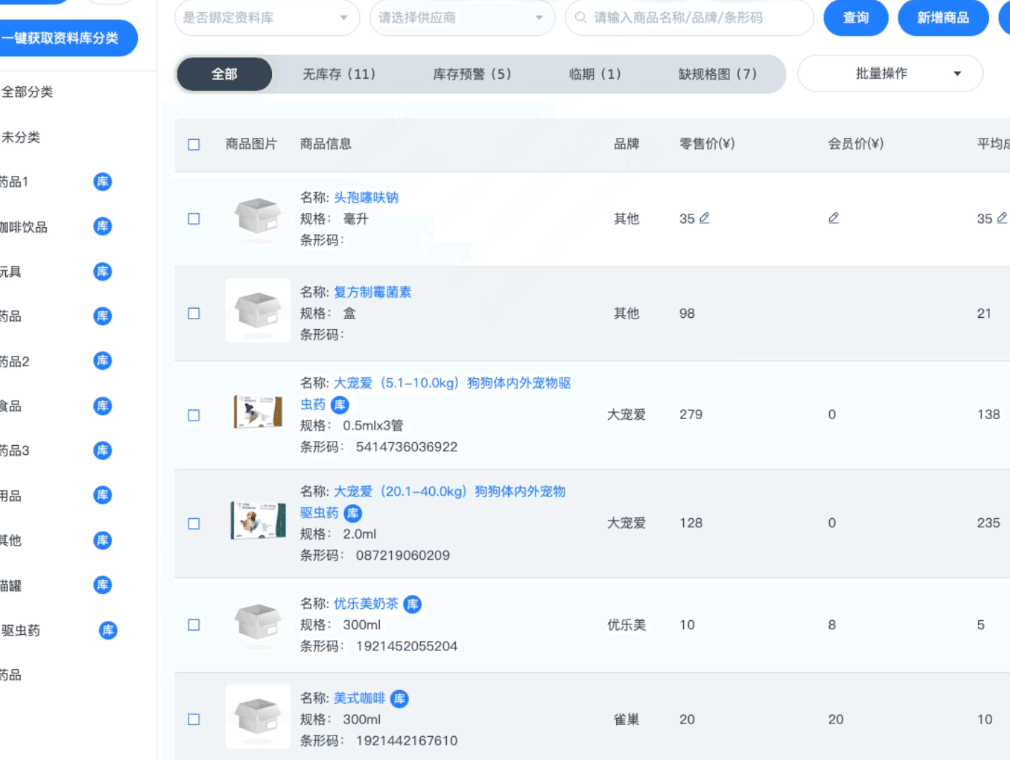Check the box for 大宠爱 20.1-40.0kg row

point(194,524)
